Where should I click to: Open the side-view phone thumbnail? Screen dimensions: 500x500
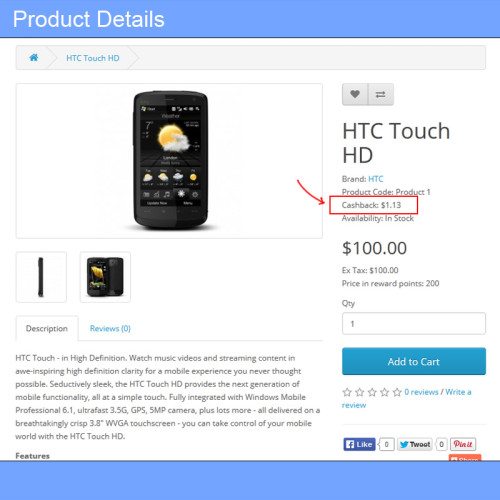(x=41, y=277)
